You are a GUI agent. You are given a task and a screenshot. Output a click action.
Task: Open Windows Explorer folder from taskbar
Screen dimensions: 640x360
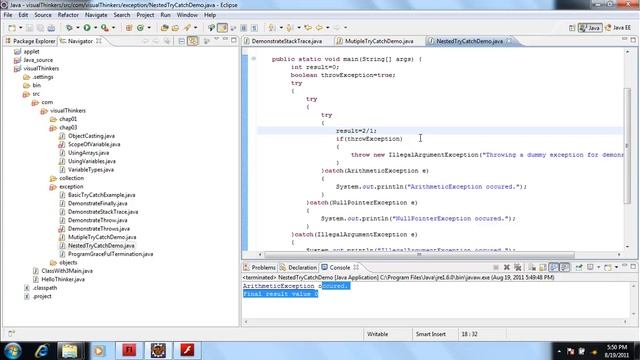pos(70,351)
